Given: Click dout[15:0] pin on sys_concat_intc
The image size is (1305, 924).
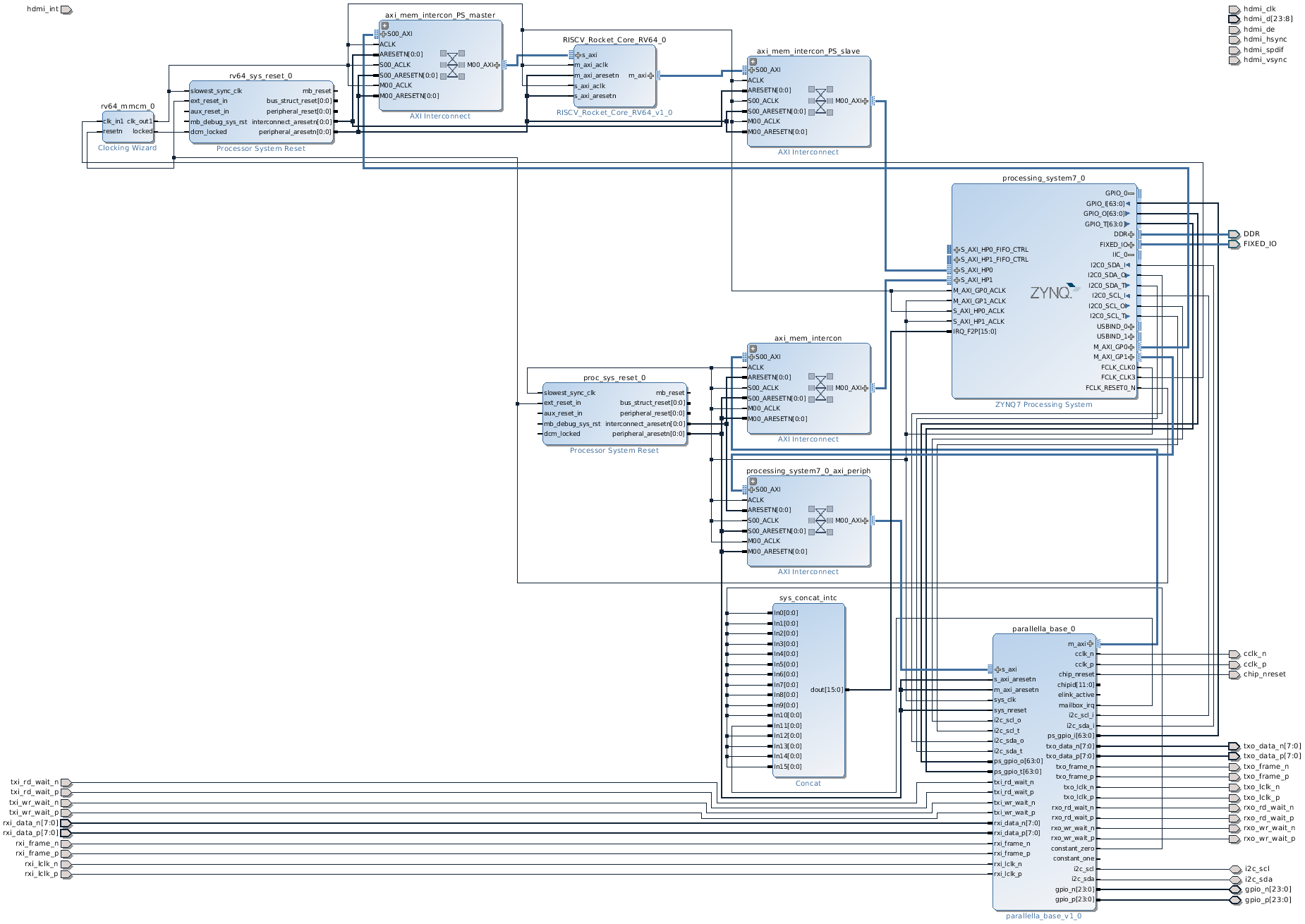Looking at the screenshot, I should [827, 690].
